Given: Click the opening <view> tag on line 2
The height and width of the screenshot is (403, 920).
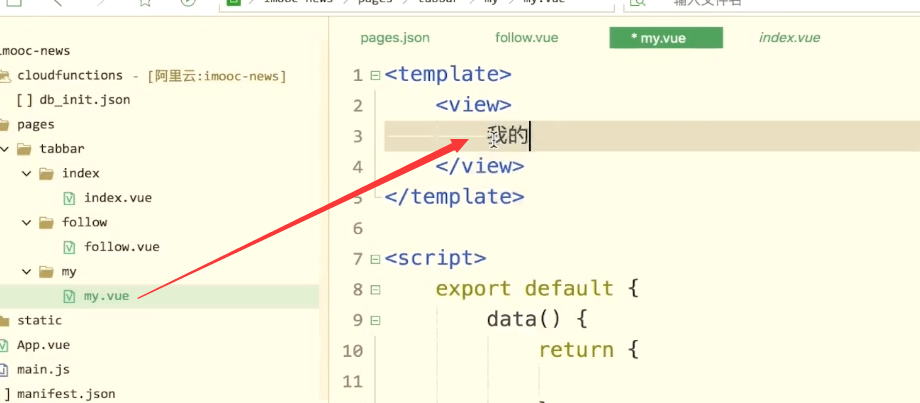Looking at the screenshot, I should (x=473, y=106).
